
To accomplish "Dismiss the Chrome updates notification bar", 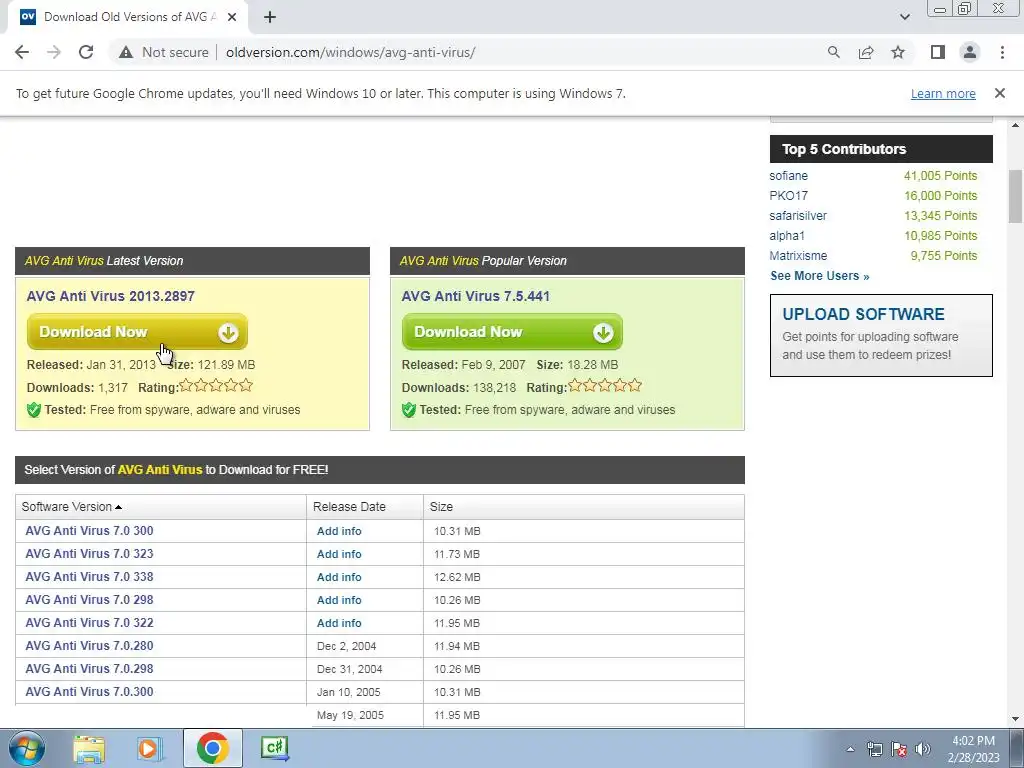I will [x=1000, y=93].
